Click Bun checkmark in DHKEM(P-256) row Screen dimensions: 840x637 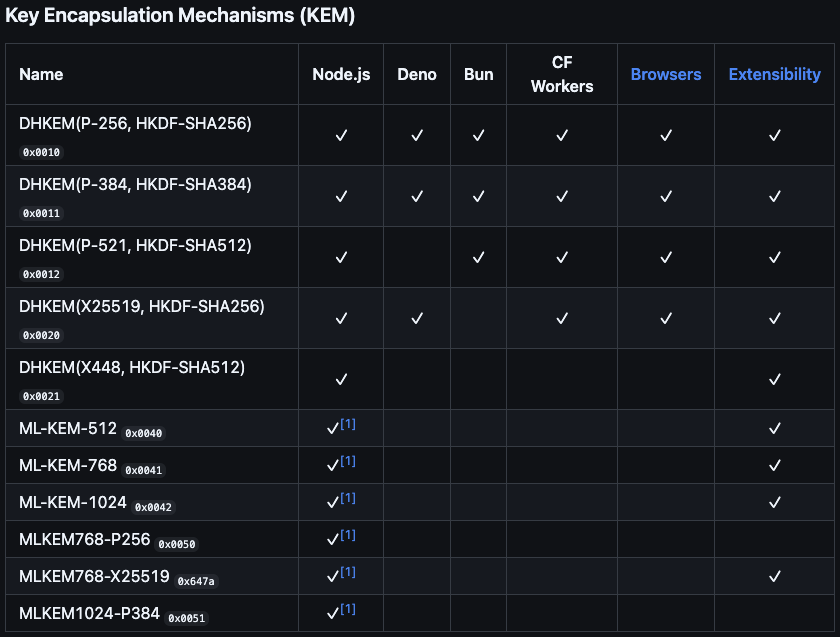pos(478,136)
